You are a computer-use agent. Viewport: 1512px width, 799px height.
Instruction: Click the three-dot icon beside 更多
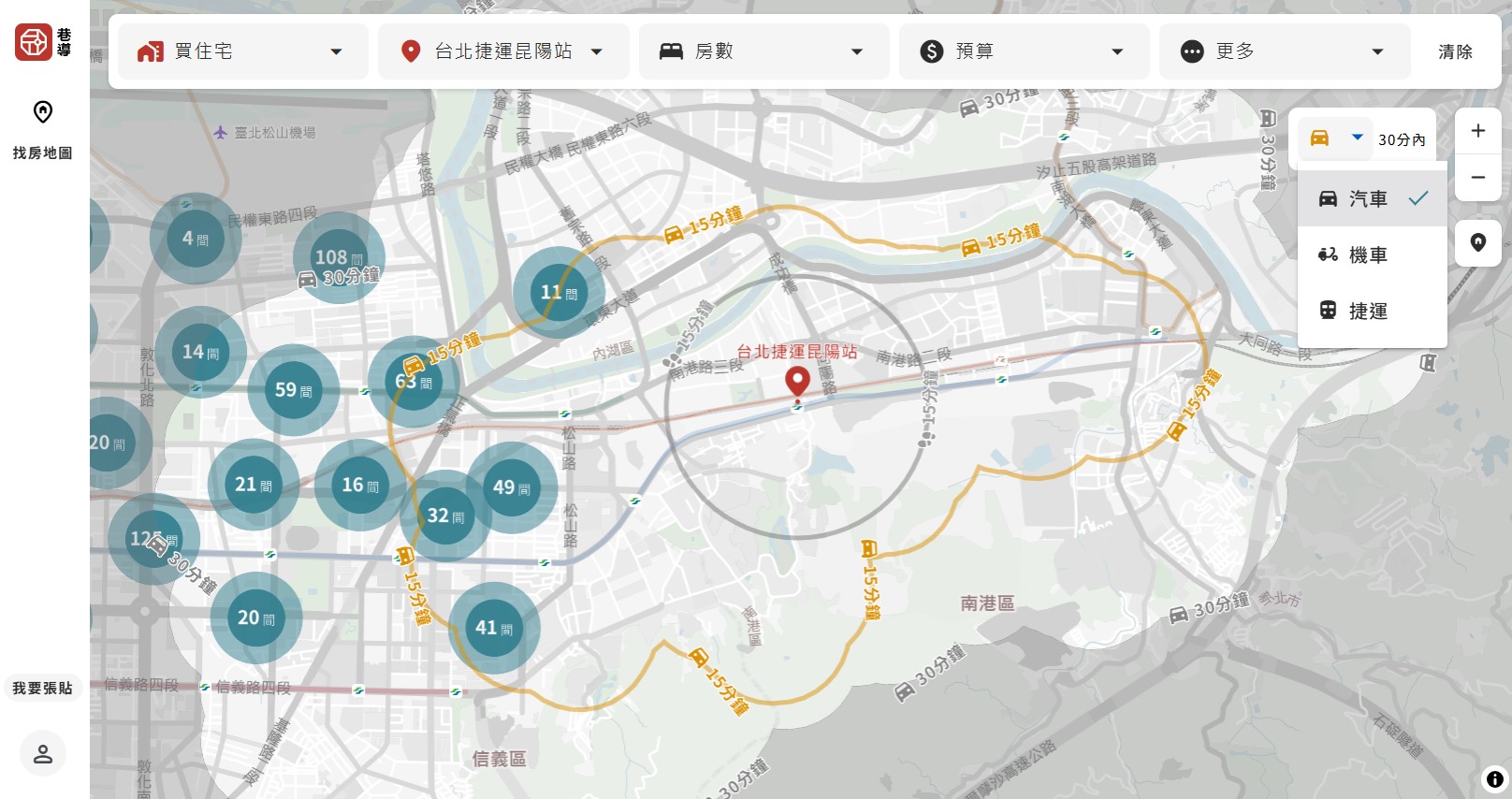(1192, 51)
